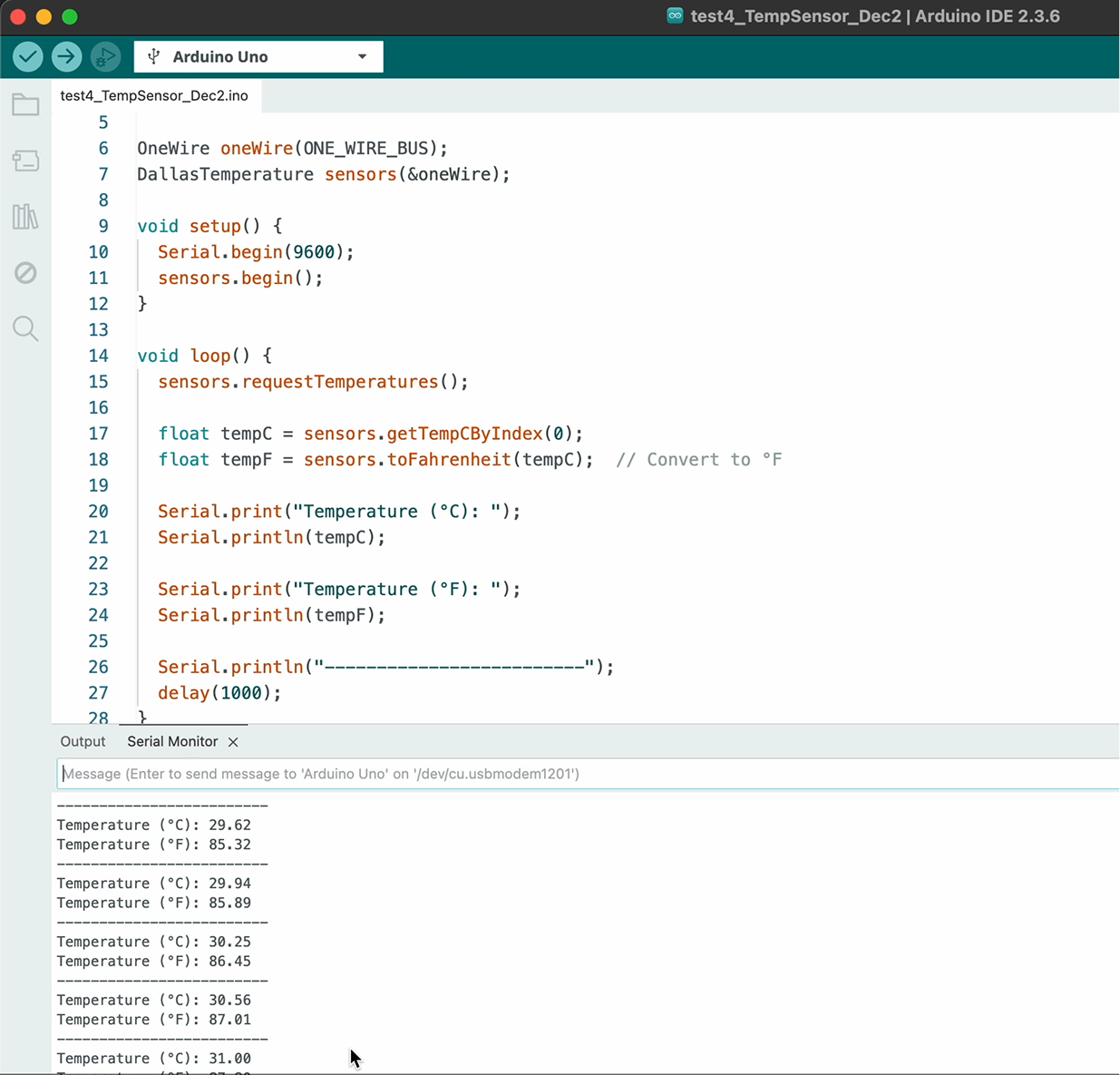Start the debugger with the Debug icon
Image resolution: width=1120 pixels, height=1075 pixels.
[x=105, y=57]
